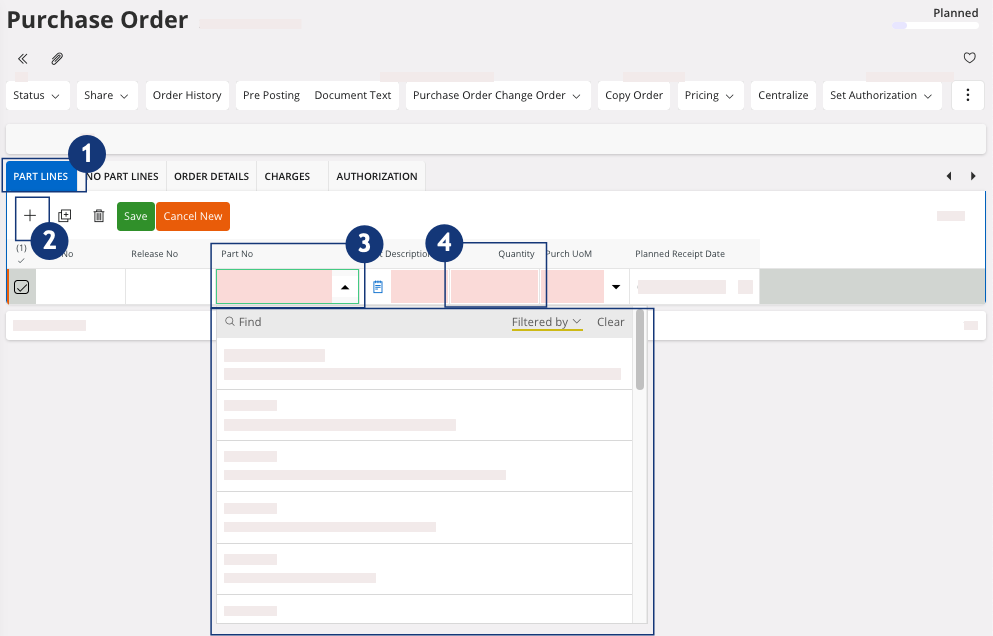Open the Purchase Order Change Order dropdown

tap(497, 96)
